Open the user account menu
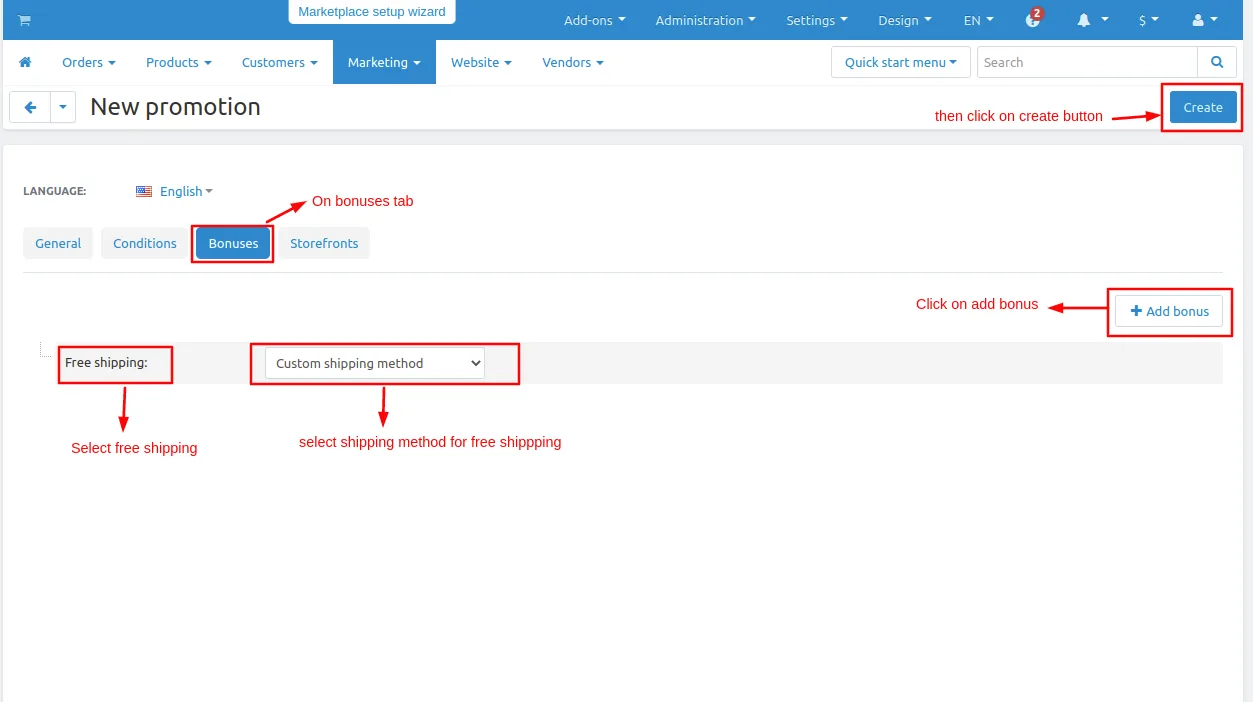The height and width of the screenshot is (702, 1253). pos(1205,20)
